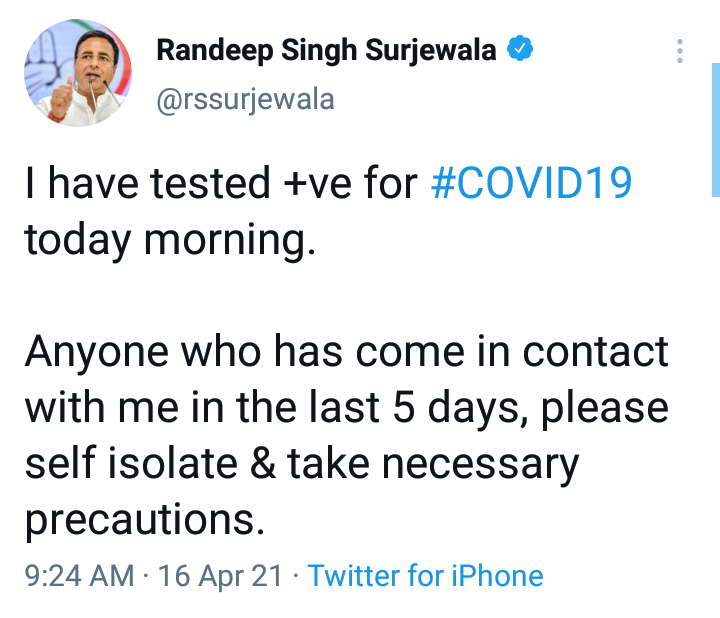This screenshot has width=720, height=618.
Task: Open the three-dot more options menu
Action: click(680, 51)
